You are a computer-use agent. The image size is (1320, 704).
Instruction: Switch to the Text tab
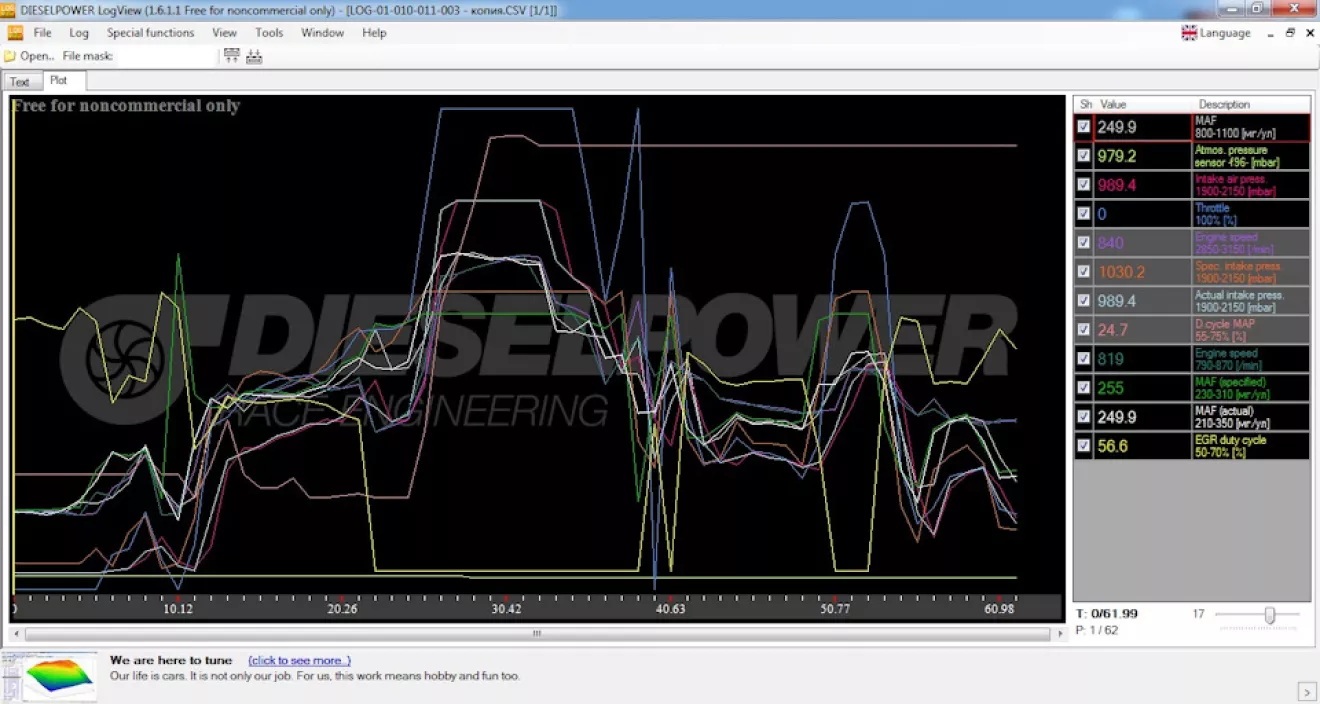coord(20,82)
